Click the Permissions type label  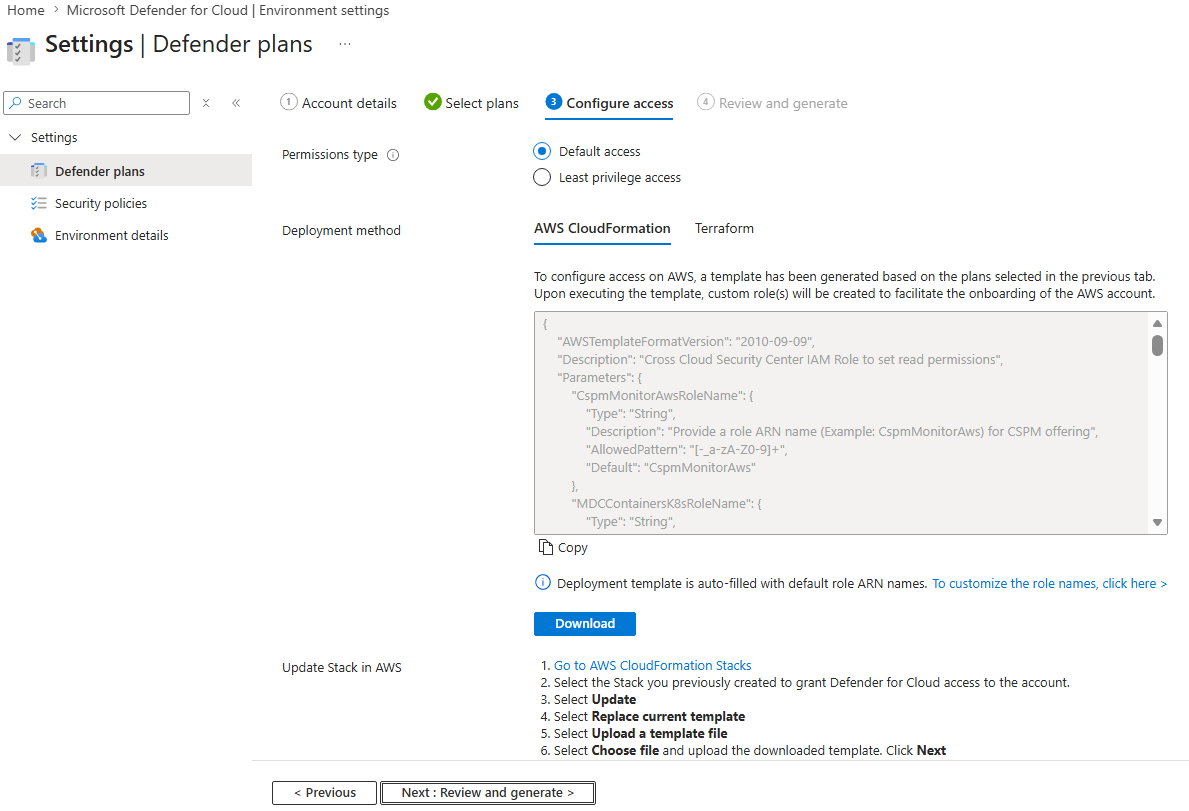tap(329, 155)
